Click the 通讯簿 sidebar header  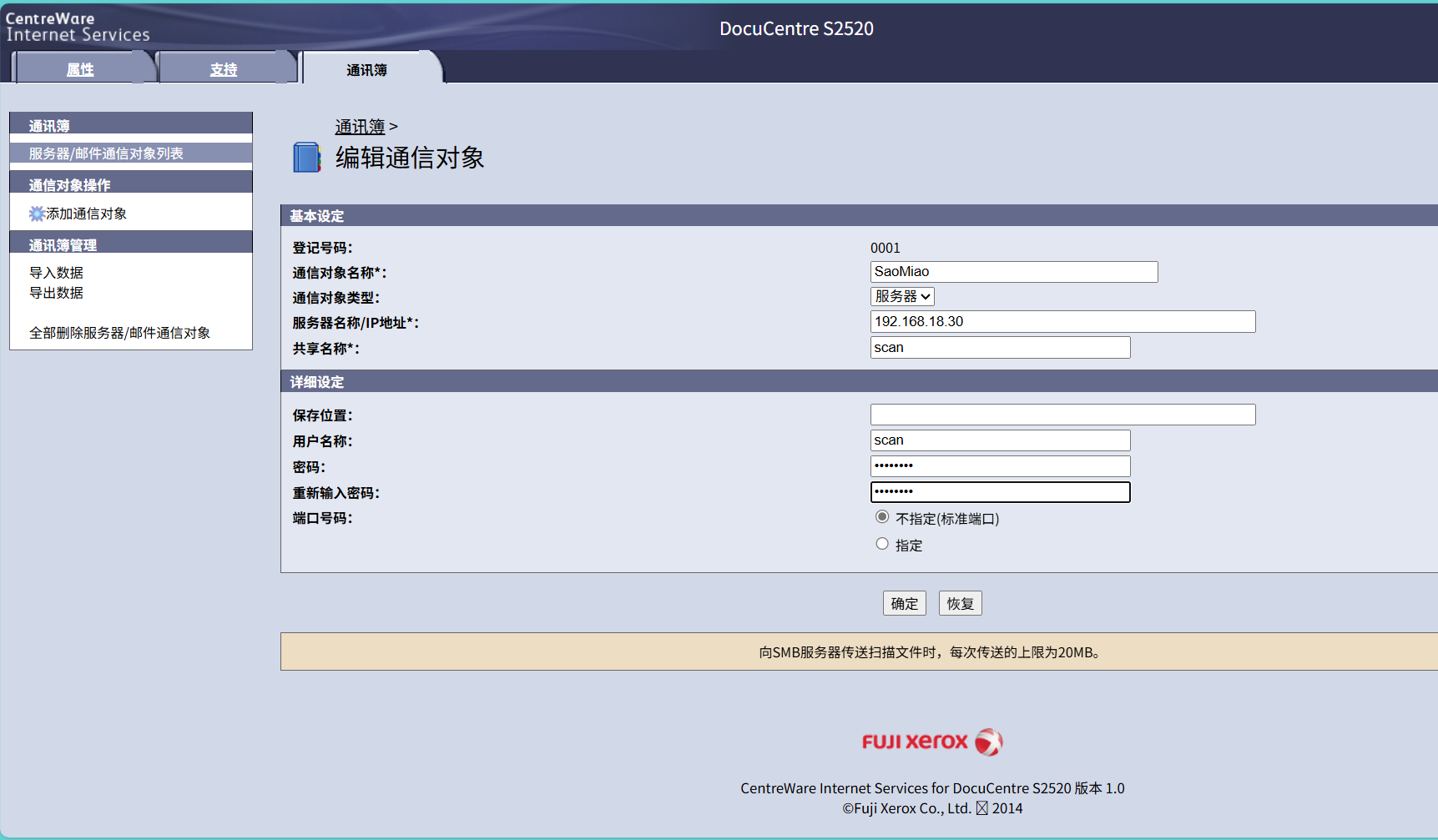coord(131,123)
